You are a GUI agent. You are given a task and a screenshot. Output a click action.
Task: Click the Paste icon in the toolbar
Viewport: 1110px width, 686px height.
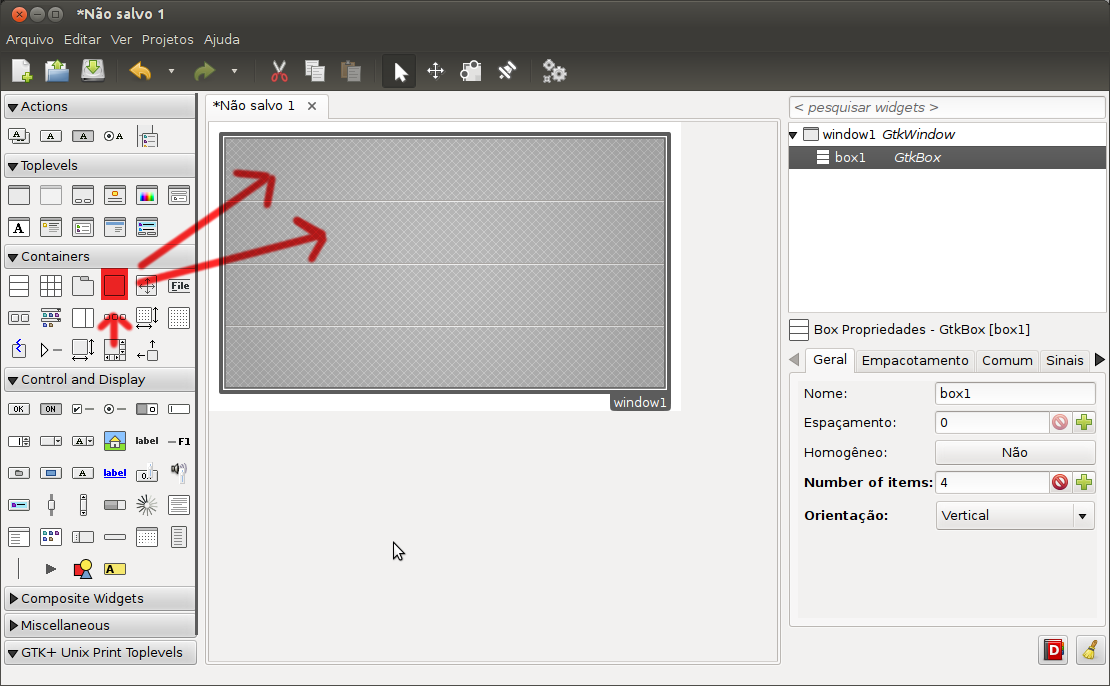click(x=350, y=71)
